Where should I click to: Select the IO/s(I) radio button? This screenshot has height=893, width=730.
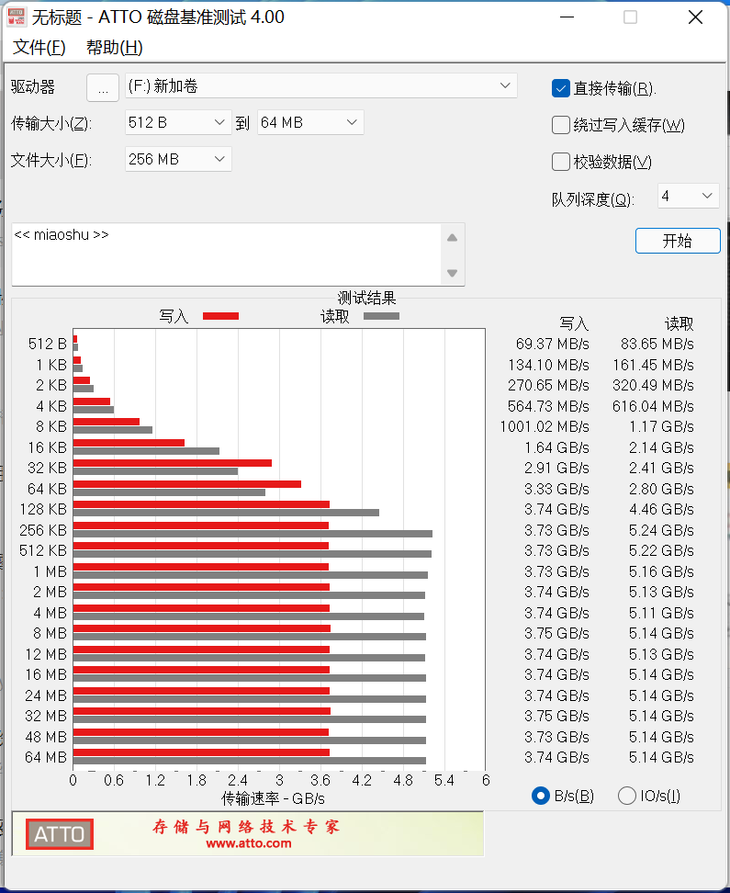pyautogui.click(x=627, y=796)
